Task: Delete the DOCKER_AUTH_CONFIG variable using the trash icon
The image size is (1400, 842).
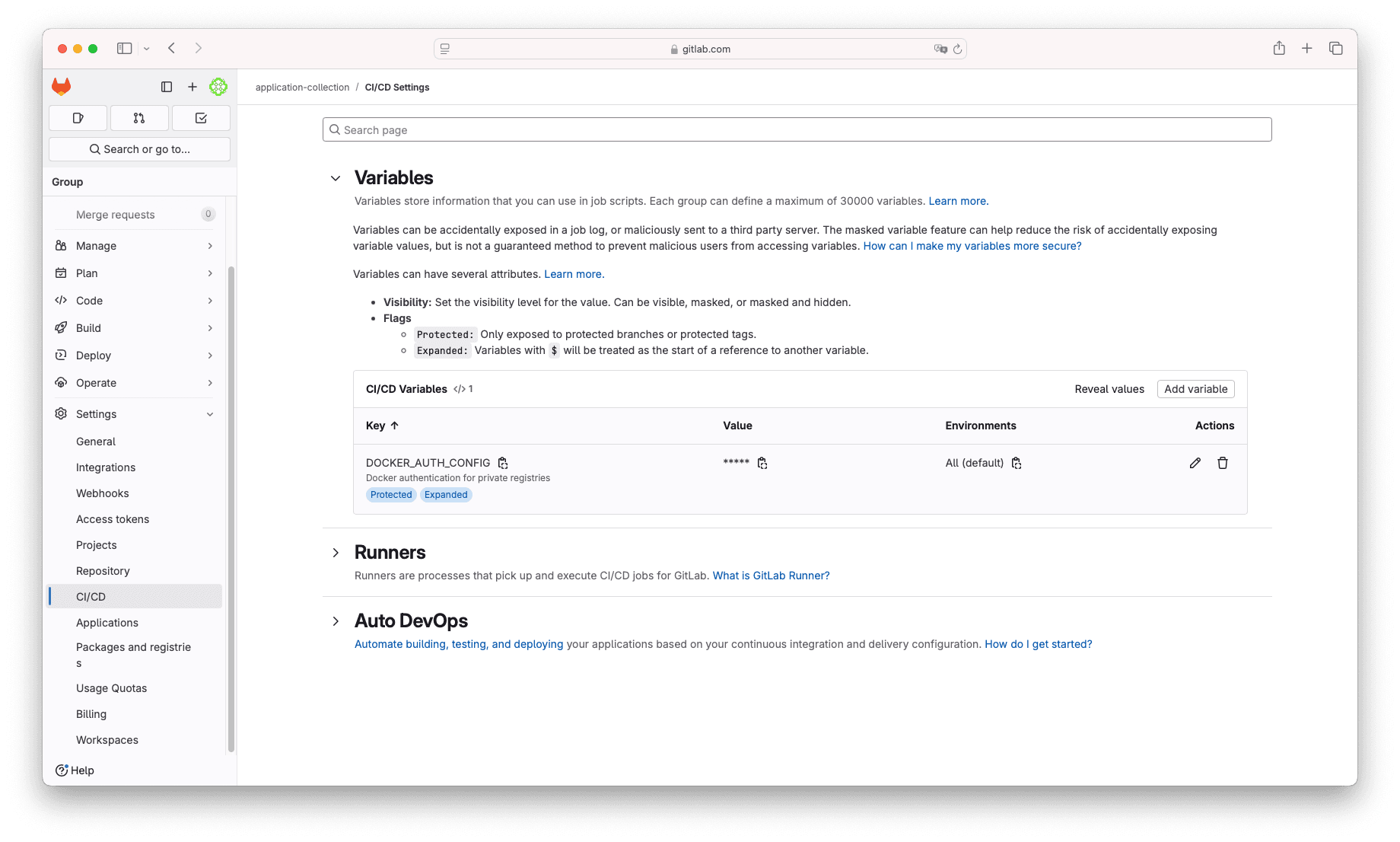Action: [1223, 462]
